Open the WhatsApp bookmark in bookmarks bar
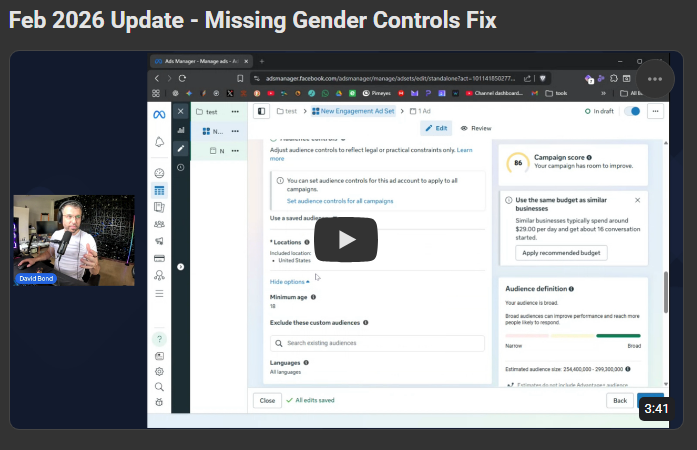697x450 pixels. click(325, 93)
